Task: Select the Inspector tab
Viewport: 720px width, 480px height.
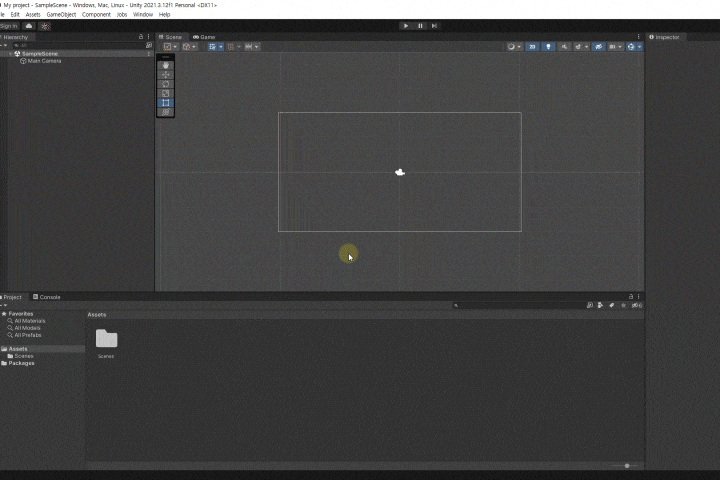Action: [664, 37]
